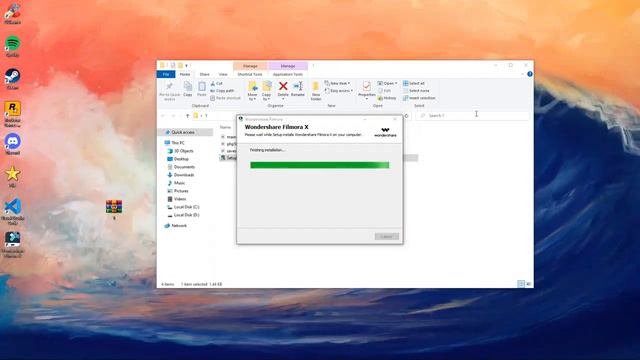
Task: Open the Copy to dropdown
Action: tap(267, 91)
